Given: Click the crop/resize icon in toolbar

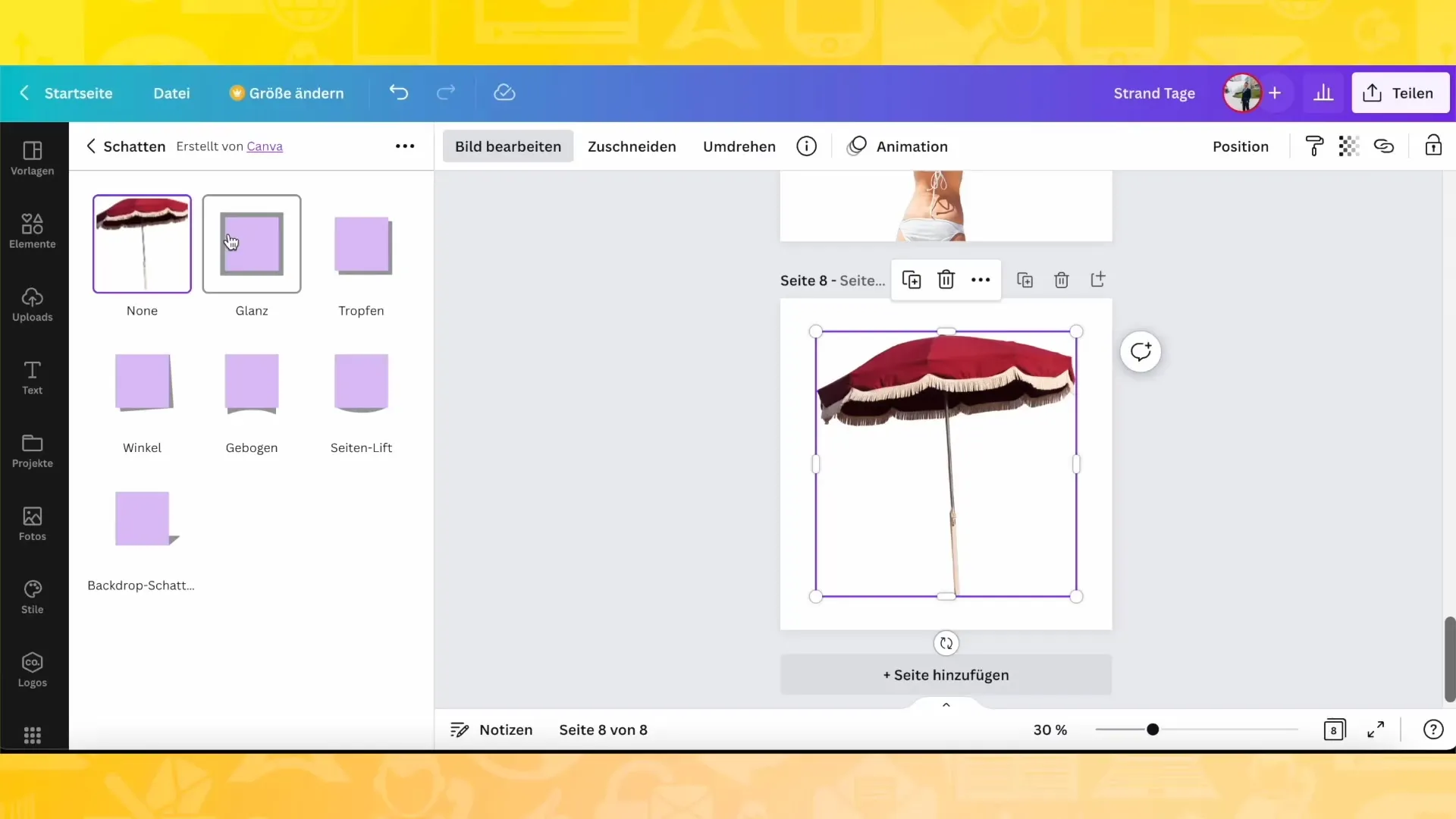Looking at the screenshot, I should pyautogui.click(x=631, y=146).
